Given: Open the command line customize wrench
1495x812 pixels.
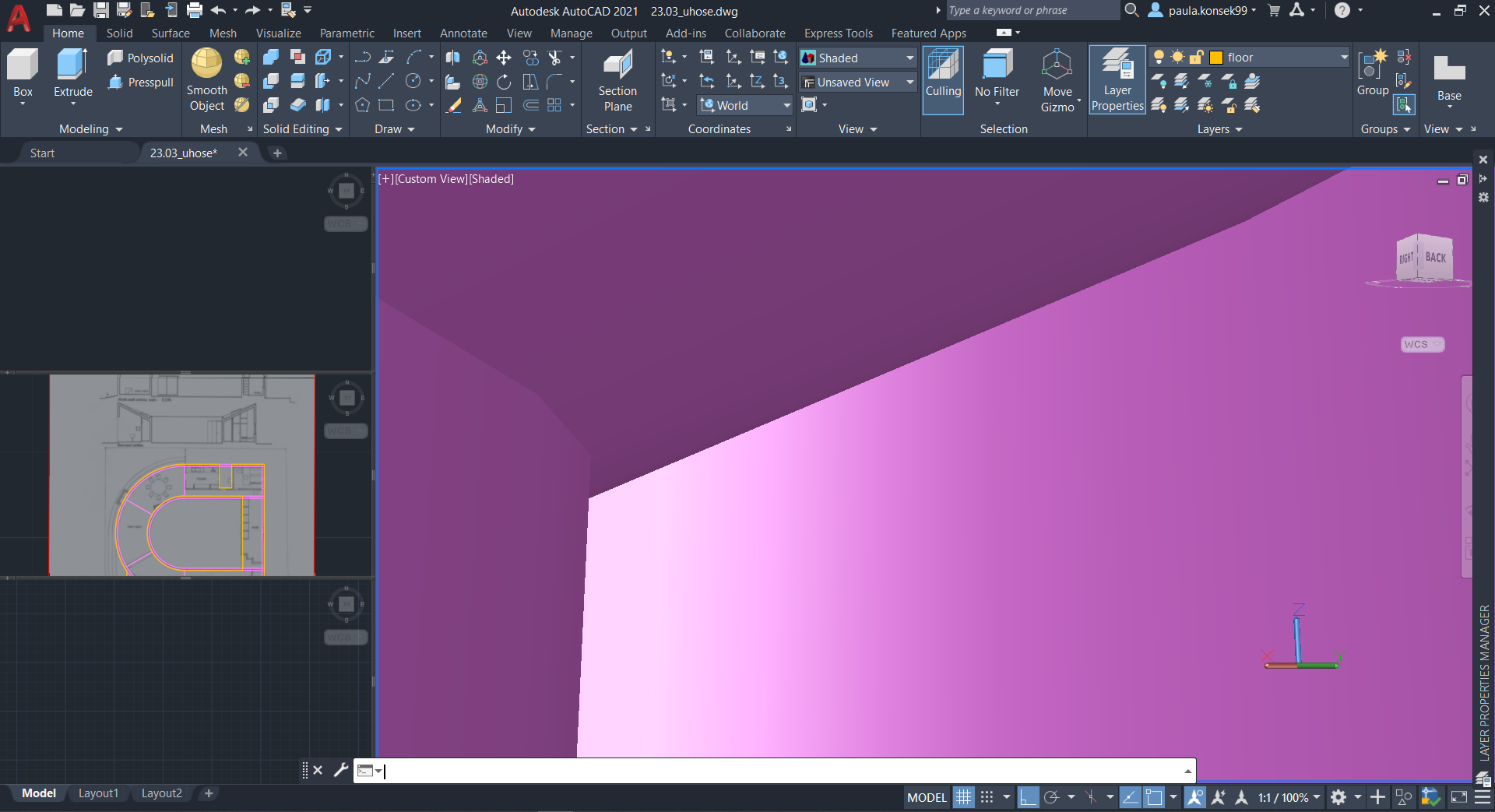Looking at the screenshot, I should point(340,770).
